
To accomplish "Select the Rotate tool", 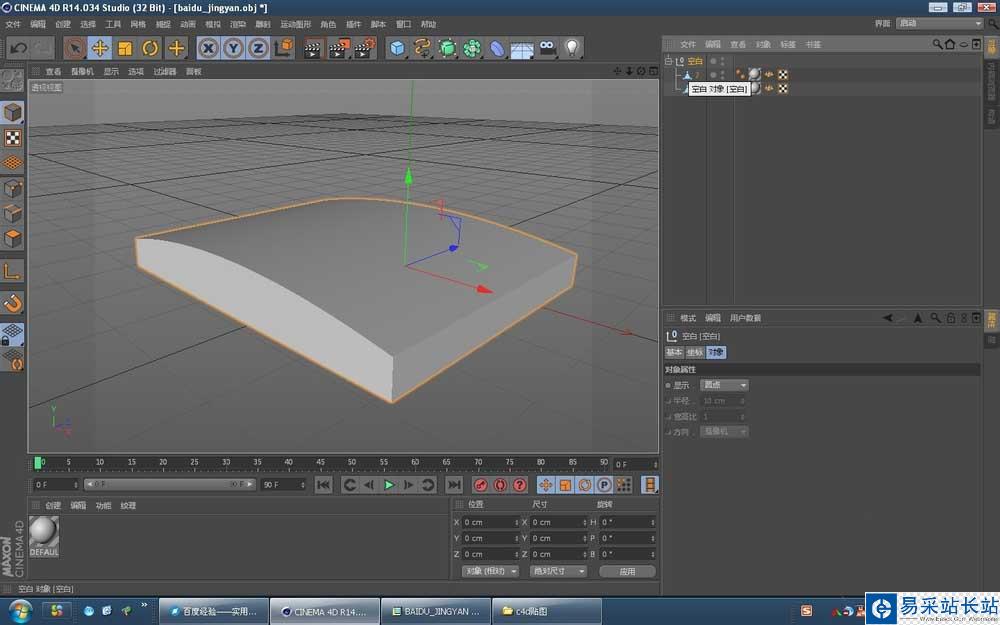I will pyautogui.click(x=150, y=47).
